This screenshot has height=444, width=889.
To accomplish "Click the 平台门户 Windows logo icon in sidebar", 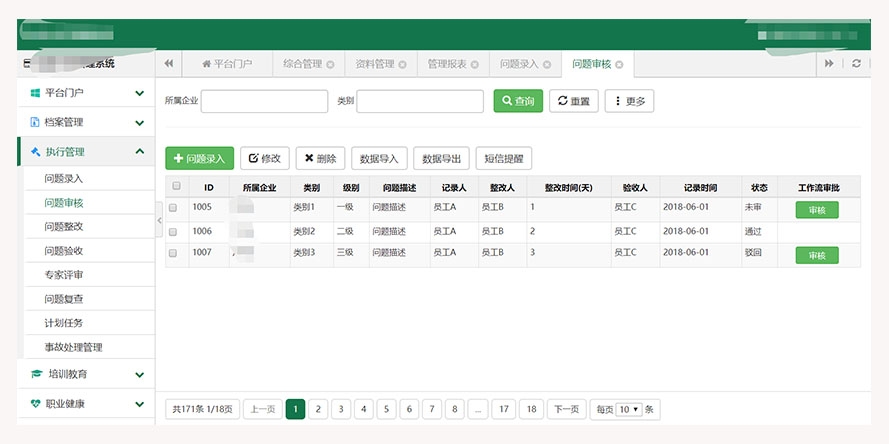I will point(35,93).
